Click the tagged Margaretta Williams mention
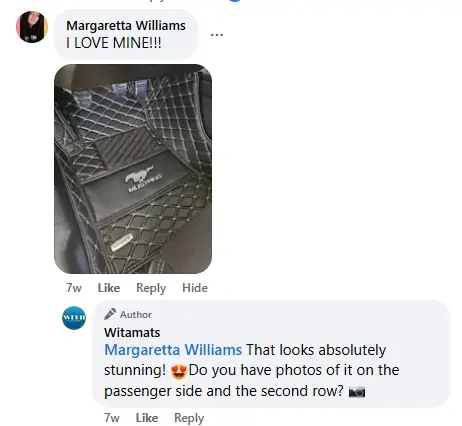Image resolution: width=462 pixels, height=426 pixels. point(173,350)
